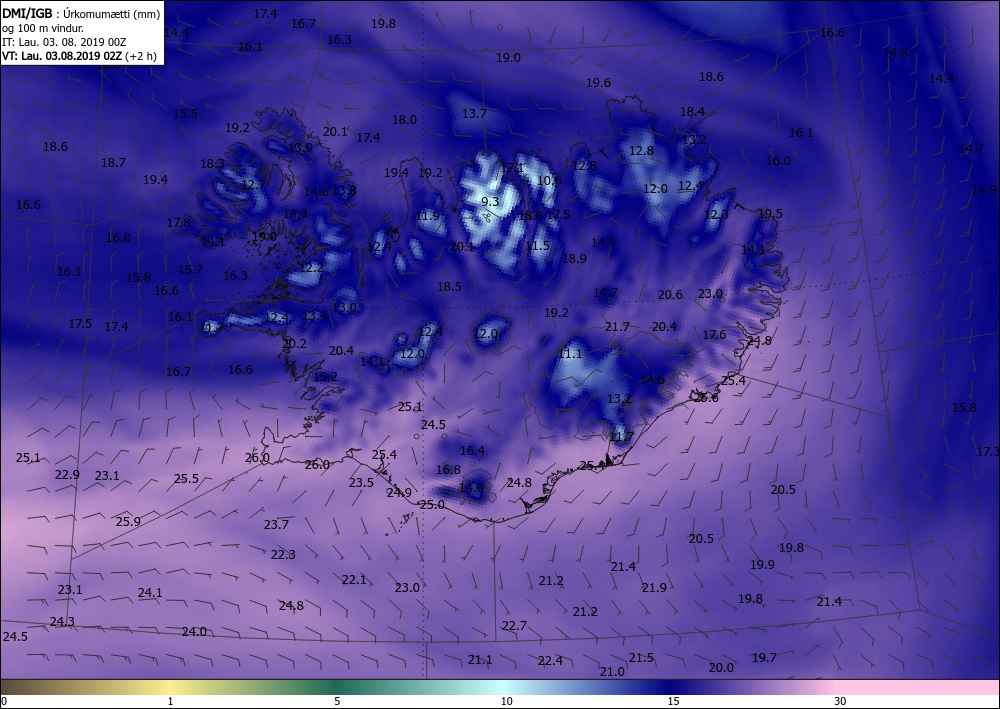Click the 24.3 value label
1000x709 pixels.
click(x=62, y=622)
